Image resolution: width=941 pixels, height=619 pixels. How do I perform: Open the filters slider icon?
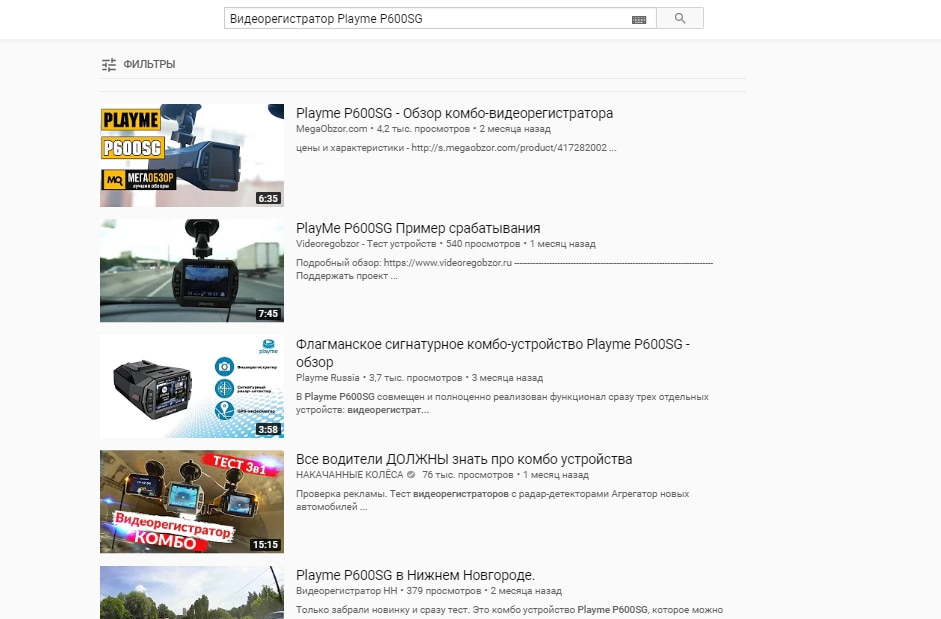point(109,64)
